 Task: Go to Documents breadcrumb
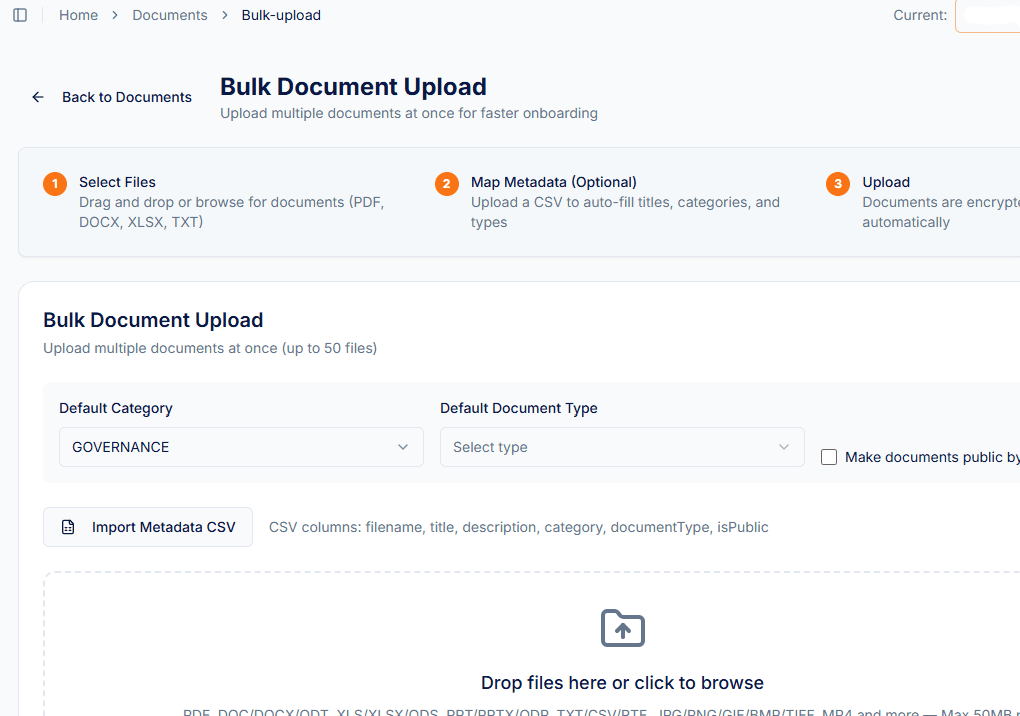tap(170, 15)
